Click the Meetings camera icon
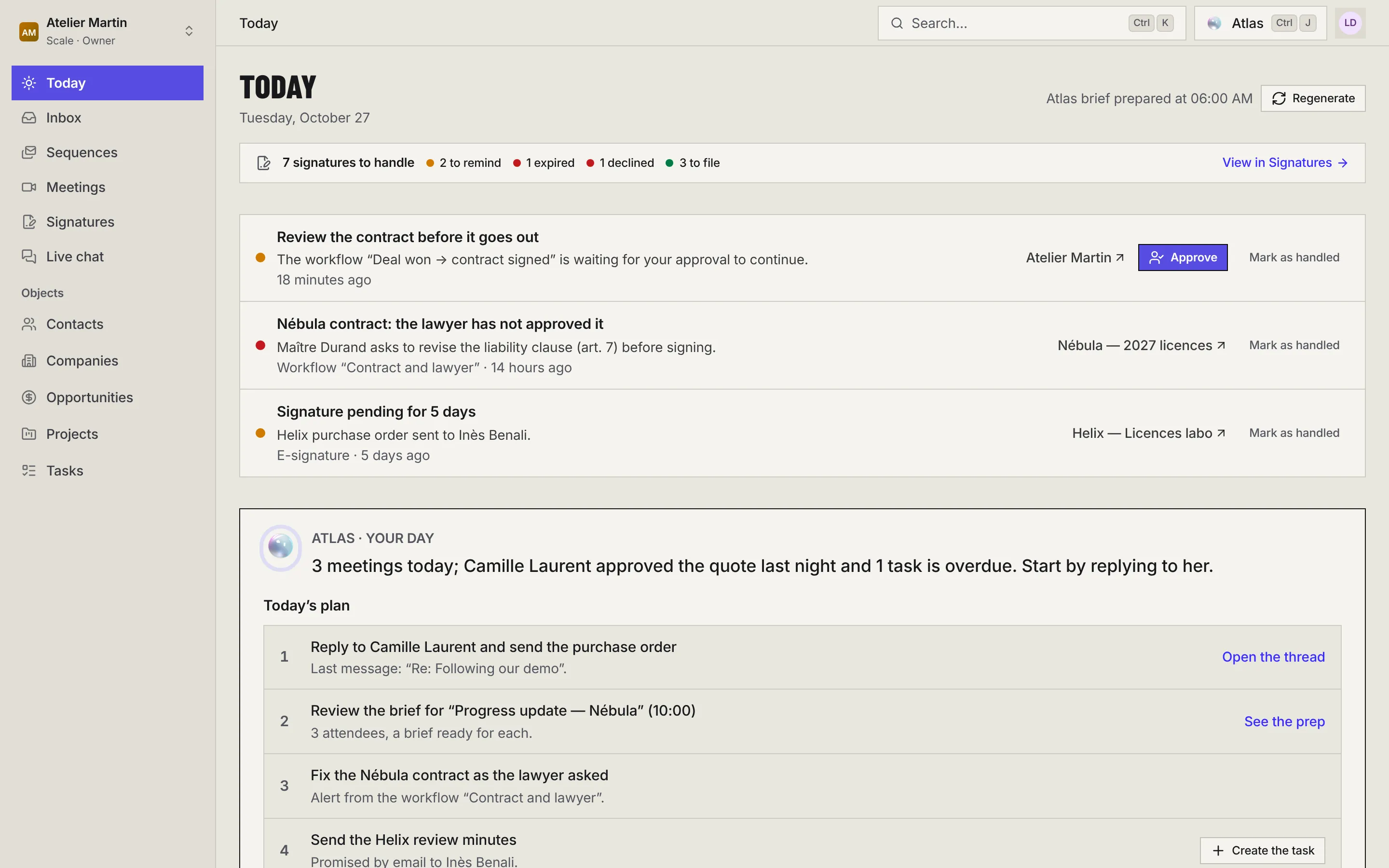 [x=29, y=187]
